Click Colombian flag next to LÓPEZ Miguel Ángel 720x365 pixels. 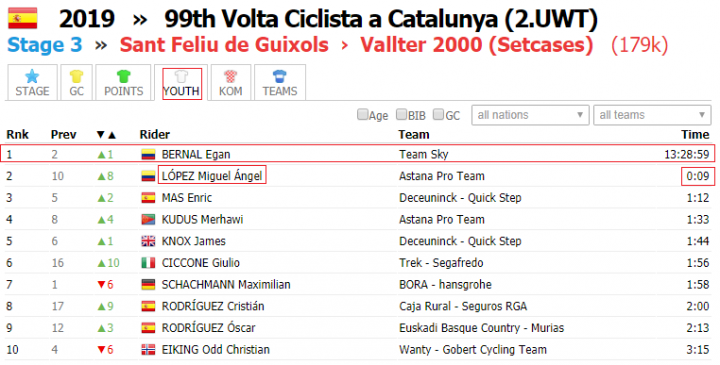coord(148,176)
